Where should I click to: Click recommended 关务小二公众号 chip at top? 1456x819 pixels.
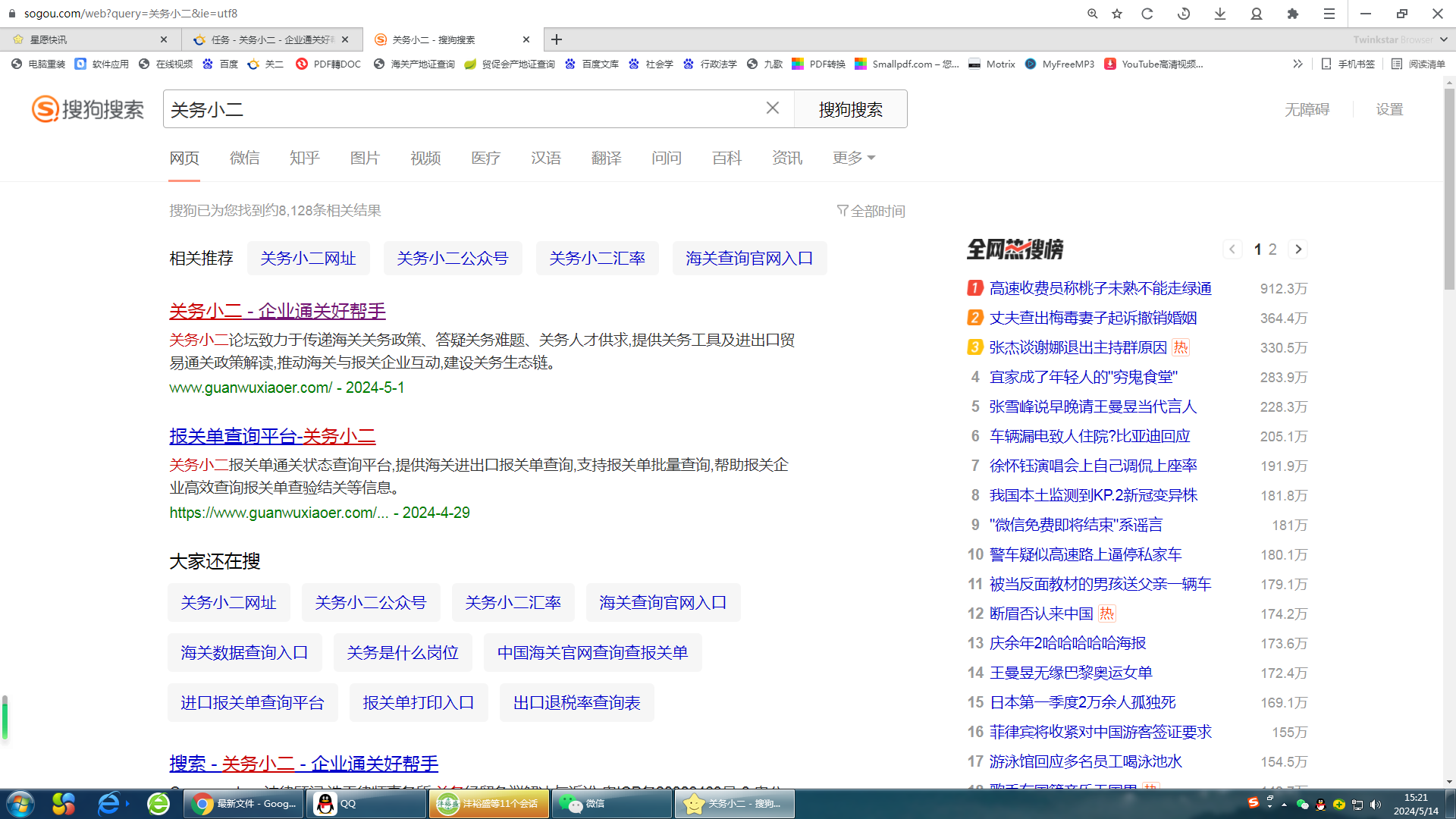pyautogui.click(x=453, y=259)
